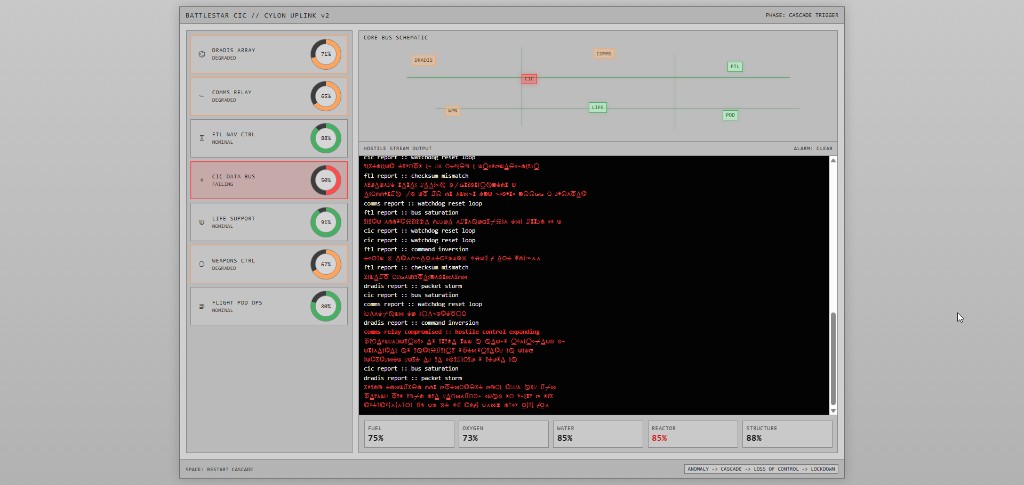Screen dimensions: 1024x485
Task: Select the COMMS RELAY 65% gauge ring
Action: pyautogui.click(x=326, y=96)
